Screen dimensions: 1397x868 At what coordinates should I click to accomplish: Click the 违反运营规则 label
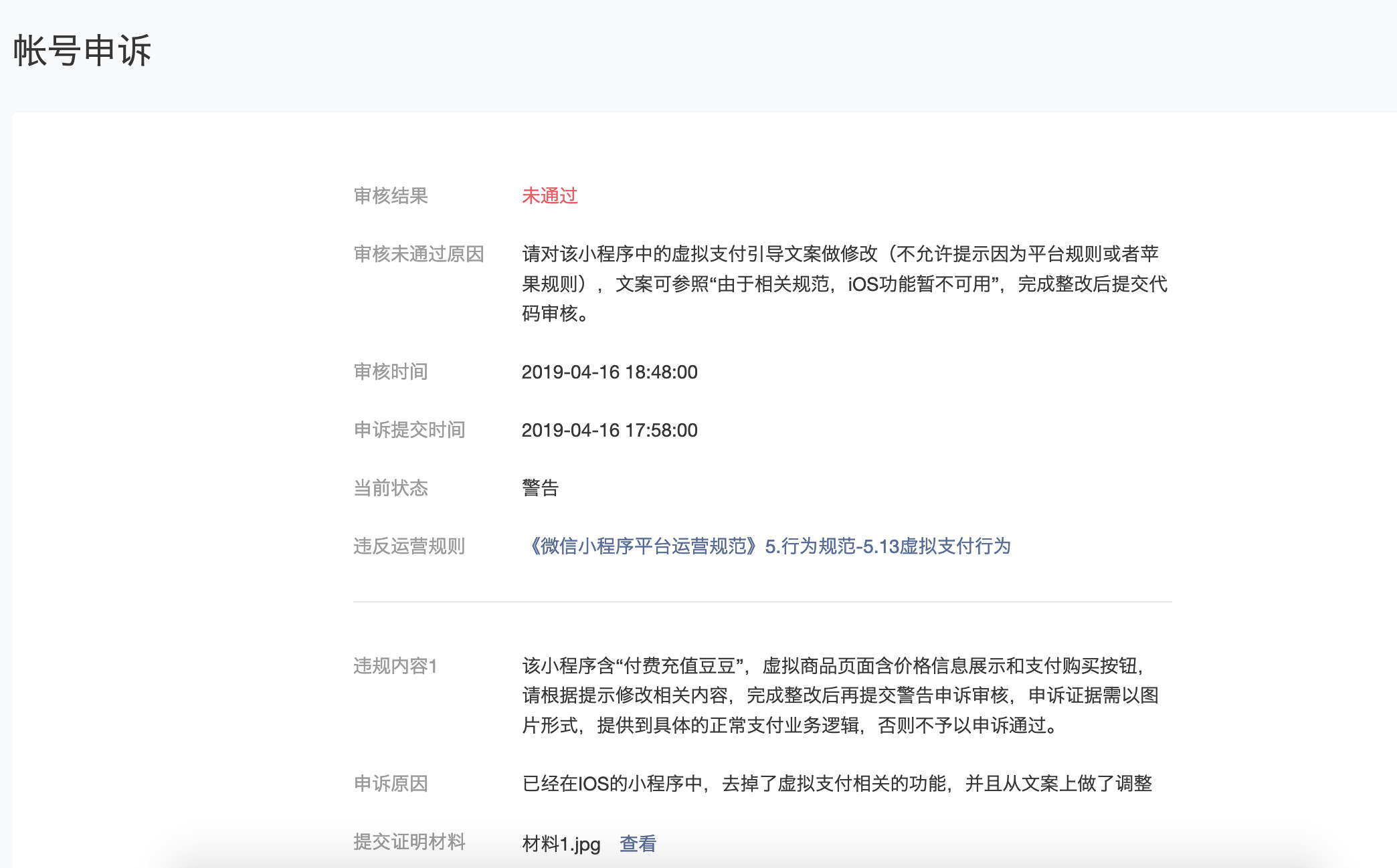click(409, 546)
